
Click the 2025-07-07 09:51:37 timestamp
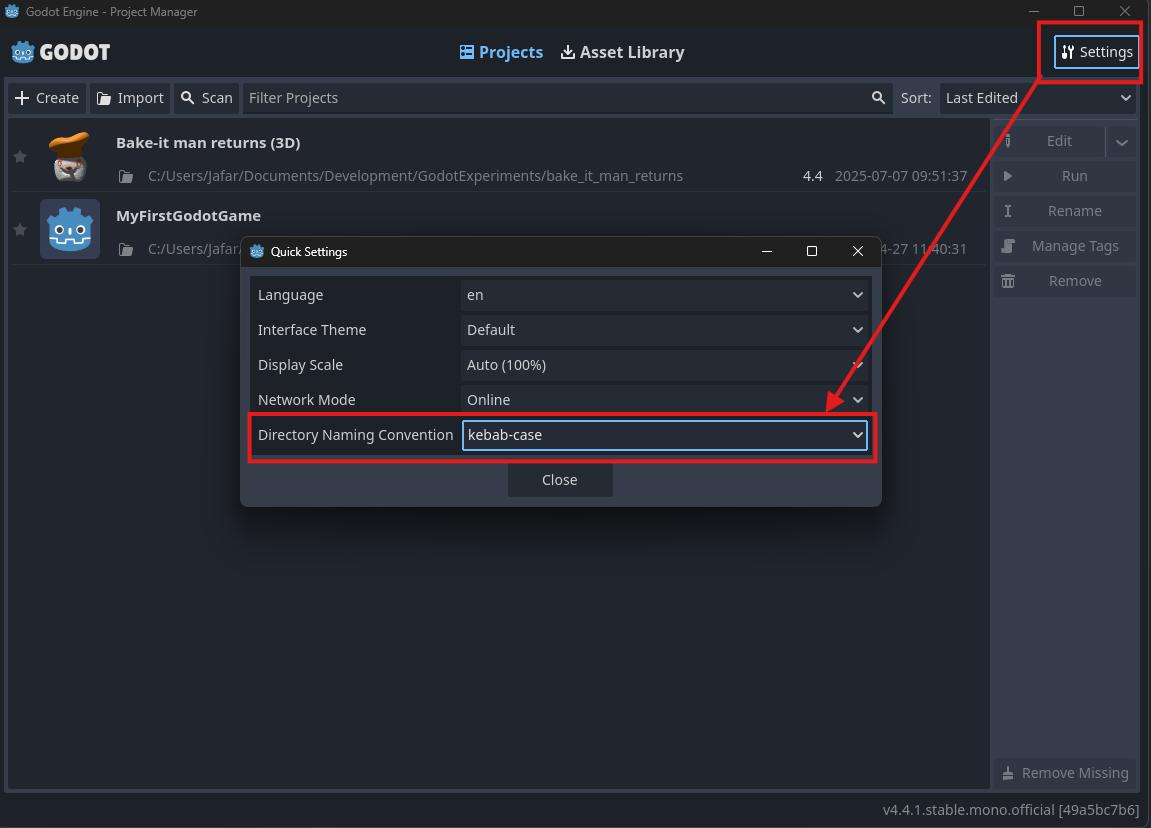click(x=901, y=176)
